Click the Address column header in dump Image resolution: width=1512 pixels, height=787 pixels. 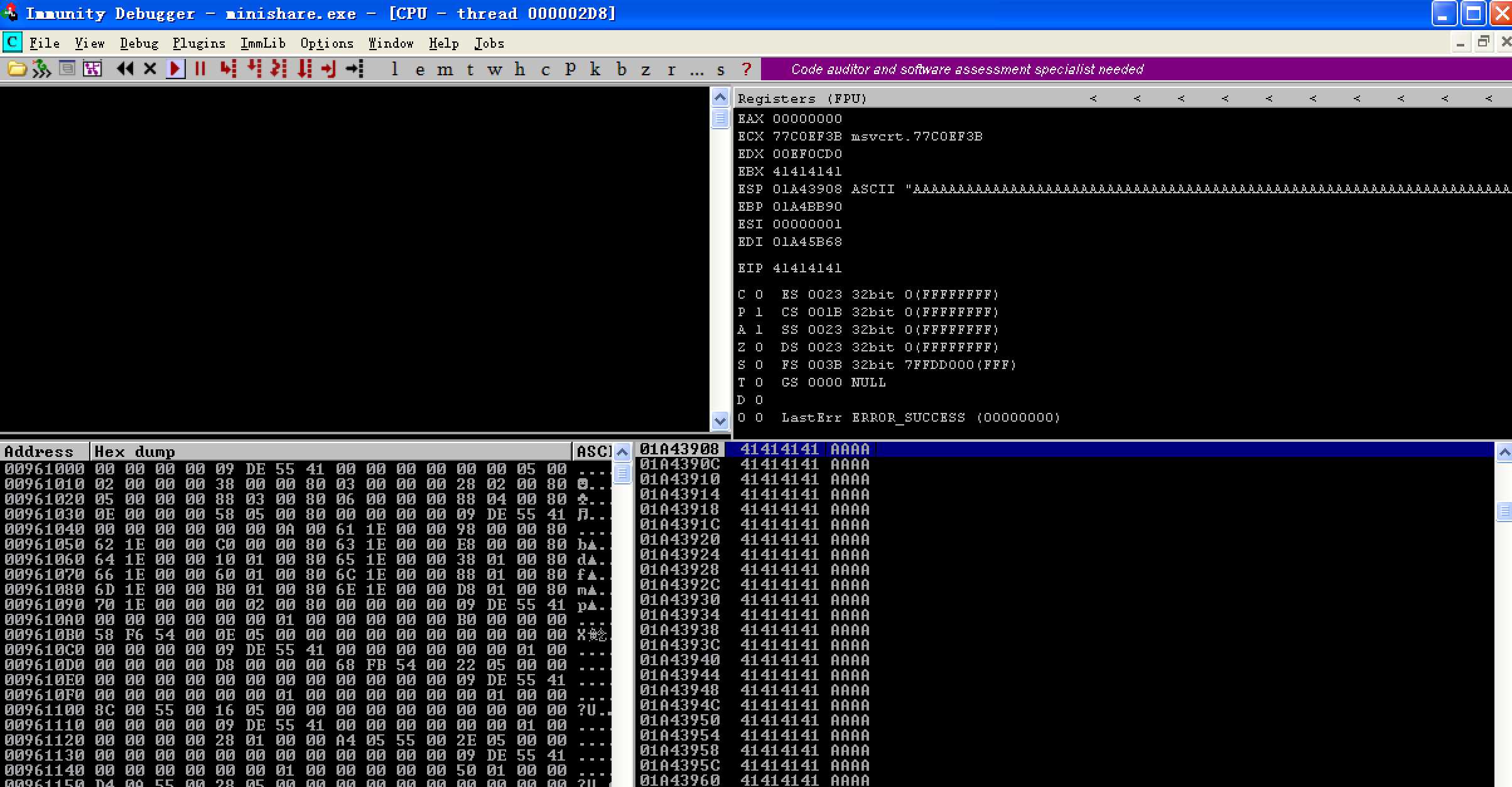click(x=44, y=451)
